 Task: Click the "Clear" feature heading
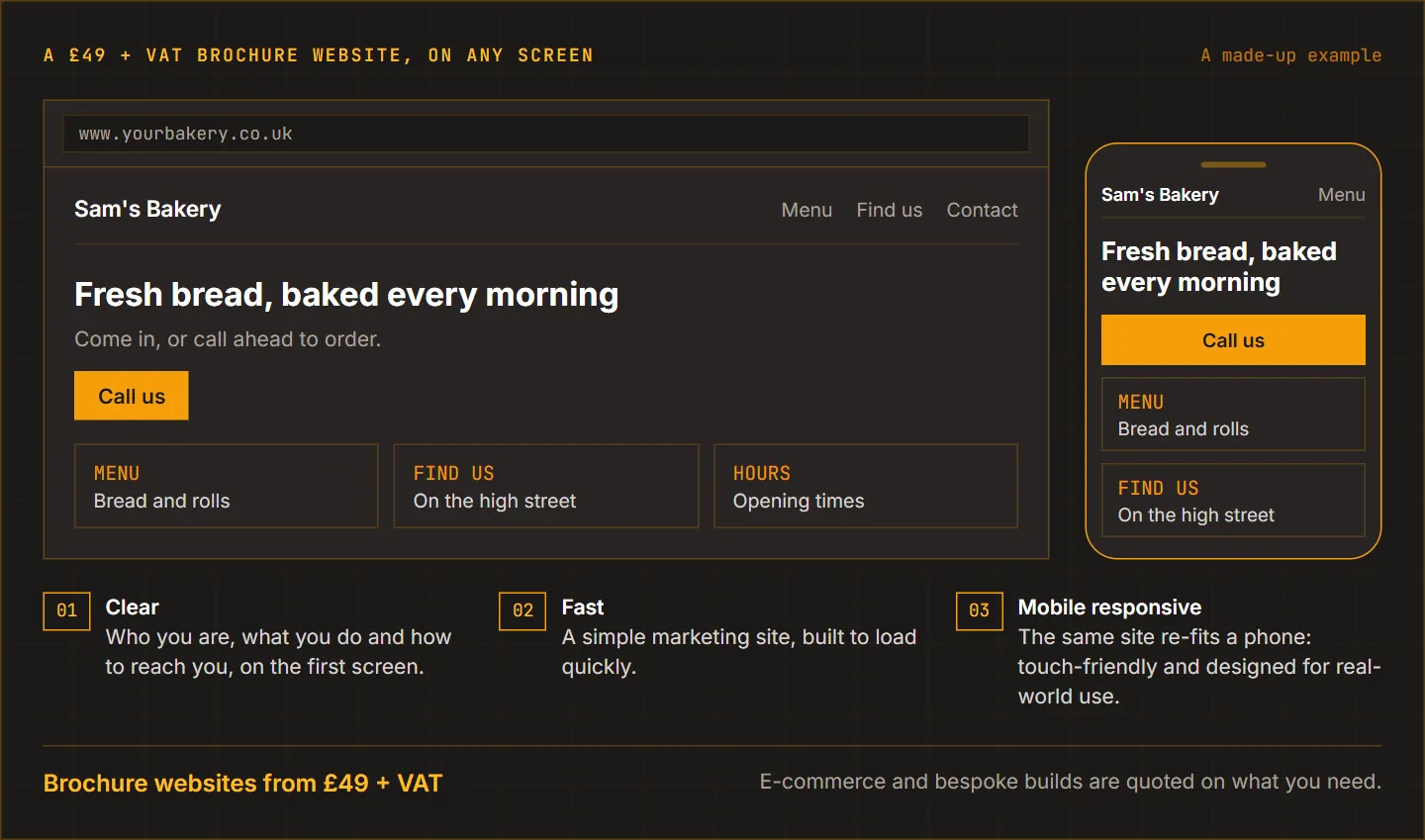coord(133,607)
